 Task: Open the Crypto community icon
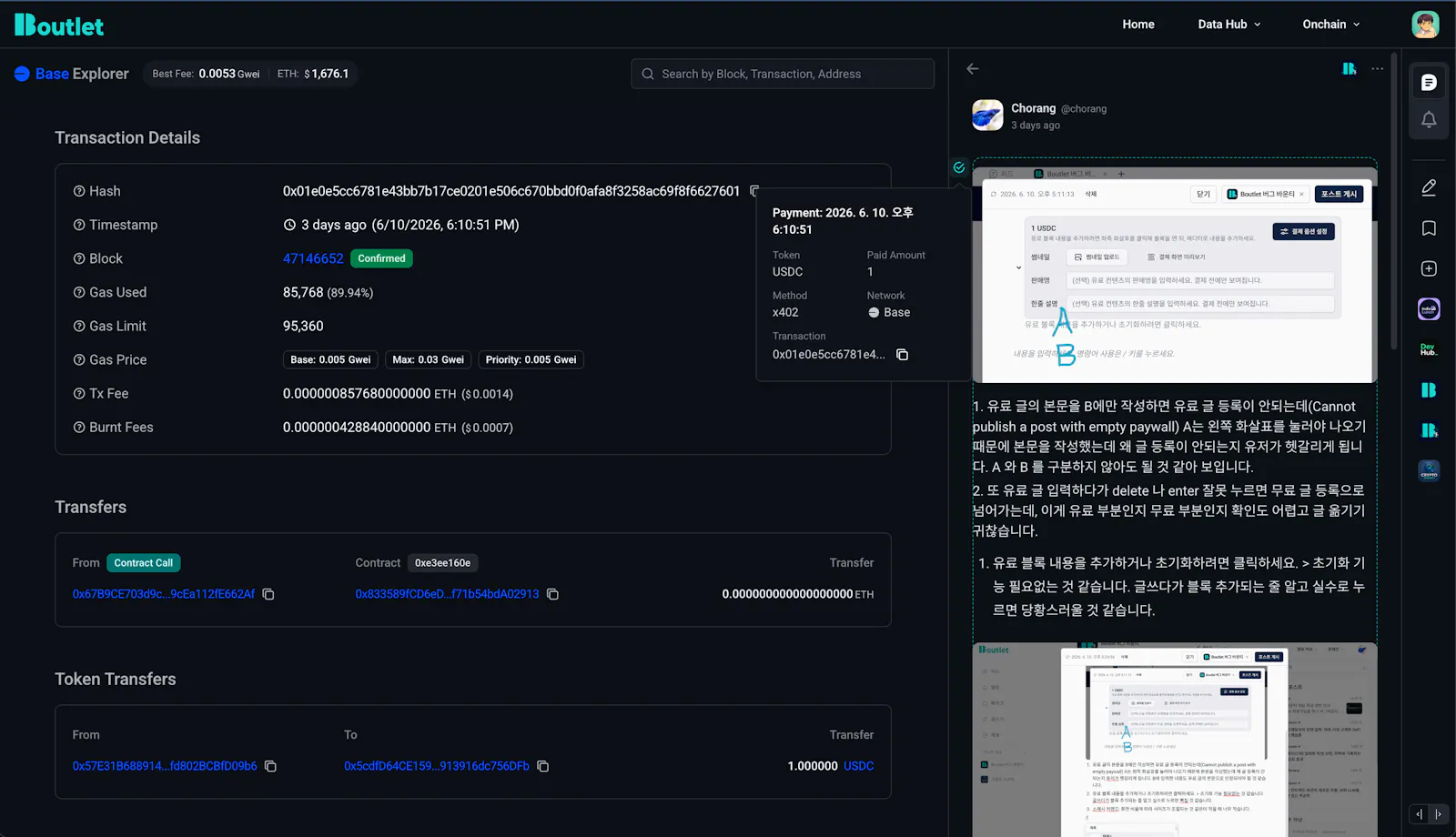pyautogui.click(x=1429, y=470)
